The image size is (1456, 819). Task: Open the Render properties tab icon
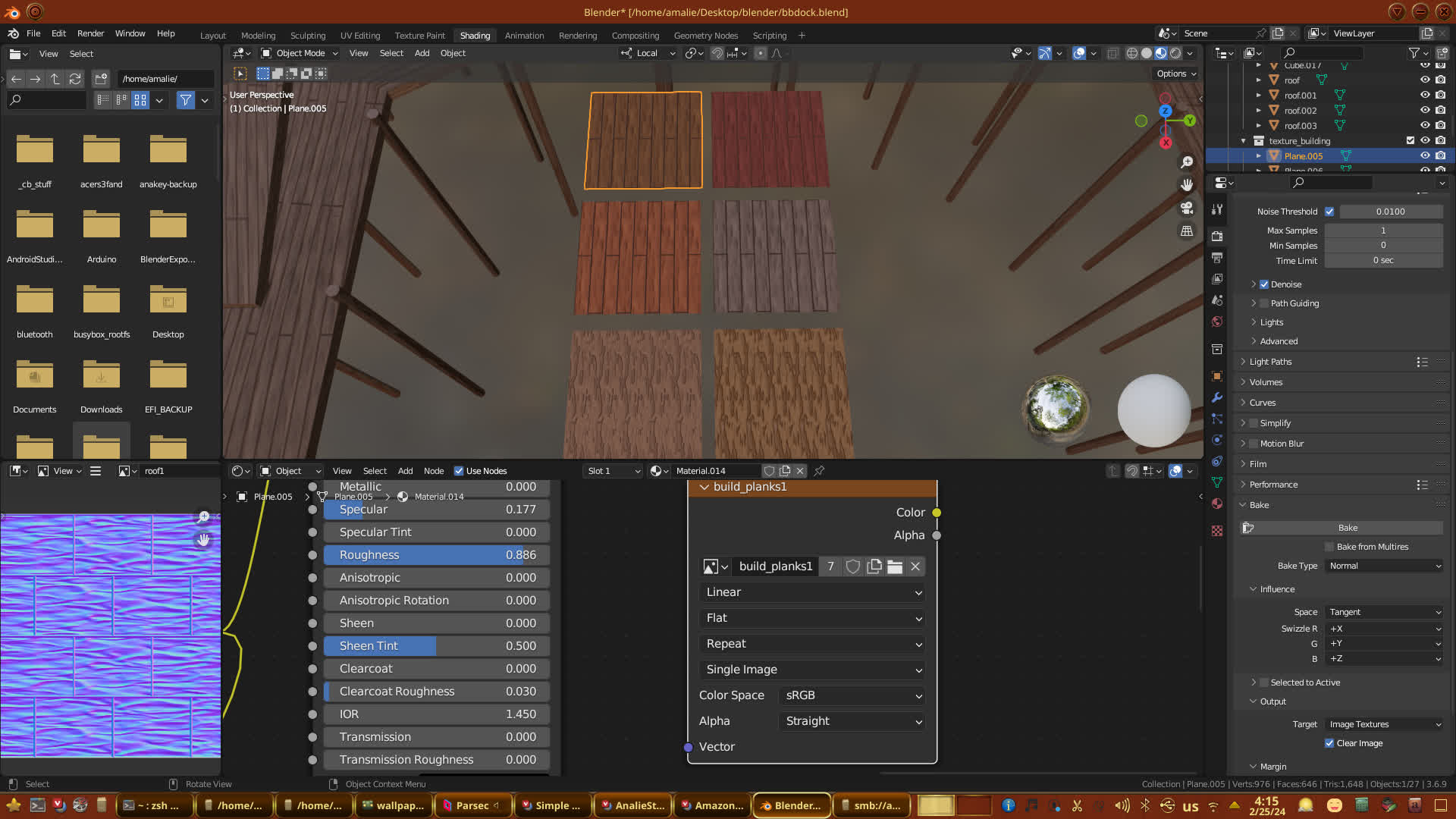(1217, 236)
